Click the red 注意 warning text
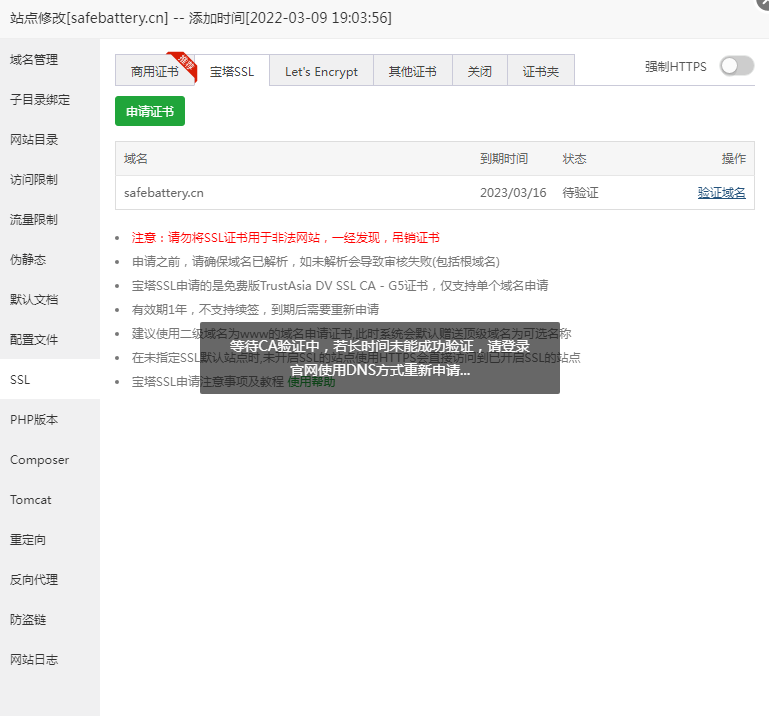The image size is (769, 716). (285, 238)
